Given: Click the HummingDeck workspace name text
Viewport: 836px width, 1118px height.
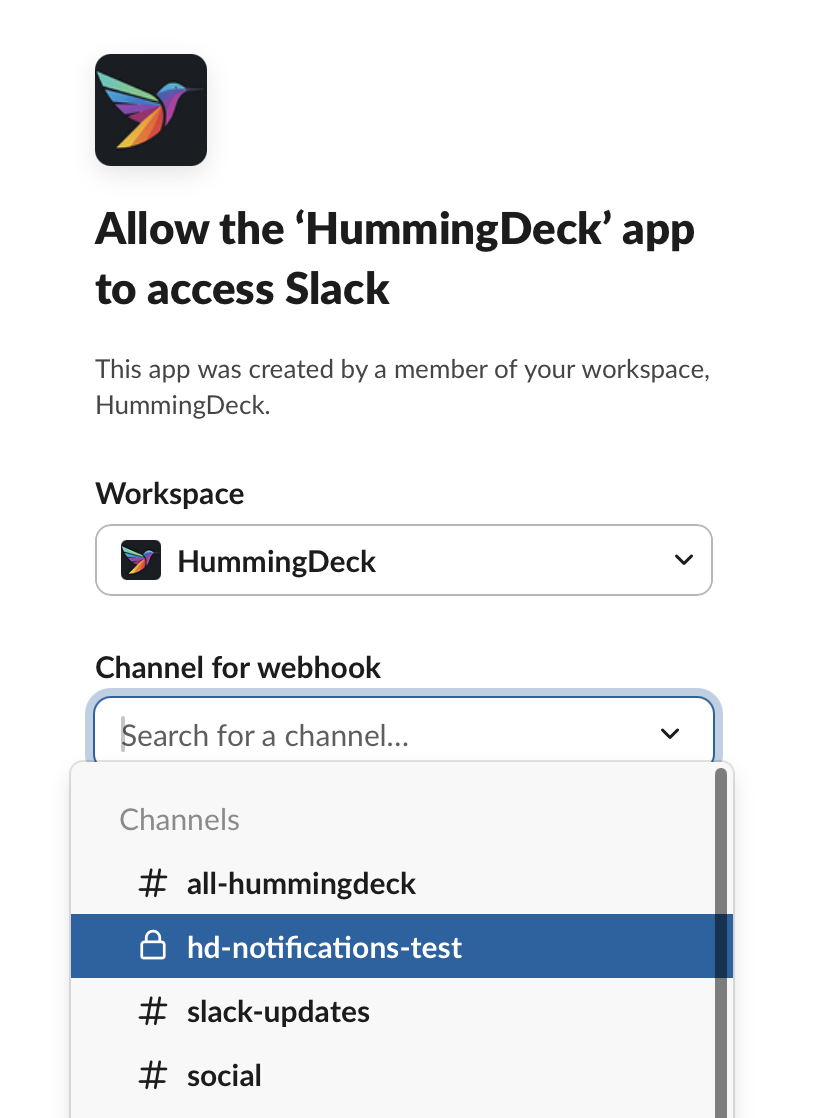Looking at the screenshot, I should (277, 560).
